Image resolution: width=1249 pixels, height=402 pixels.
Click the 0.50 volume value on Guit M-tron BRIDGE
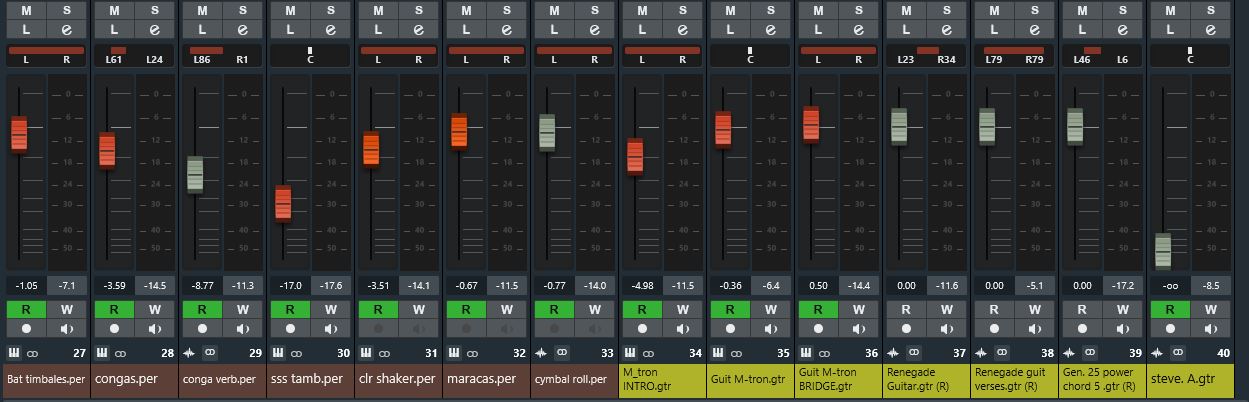818,285
